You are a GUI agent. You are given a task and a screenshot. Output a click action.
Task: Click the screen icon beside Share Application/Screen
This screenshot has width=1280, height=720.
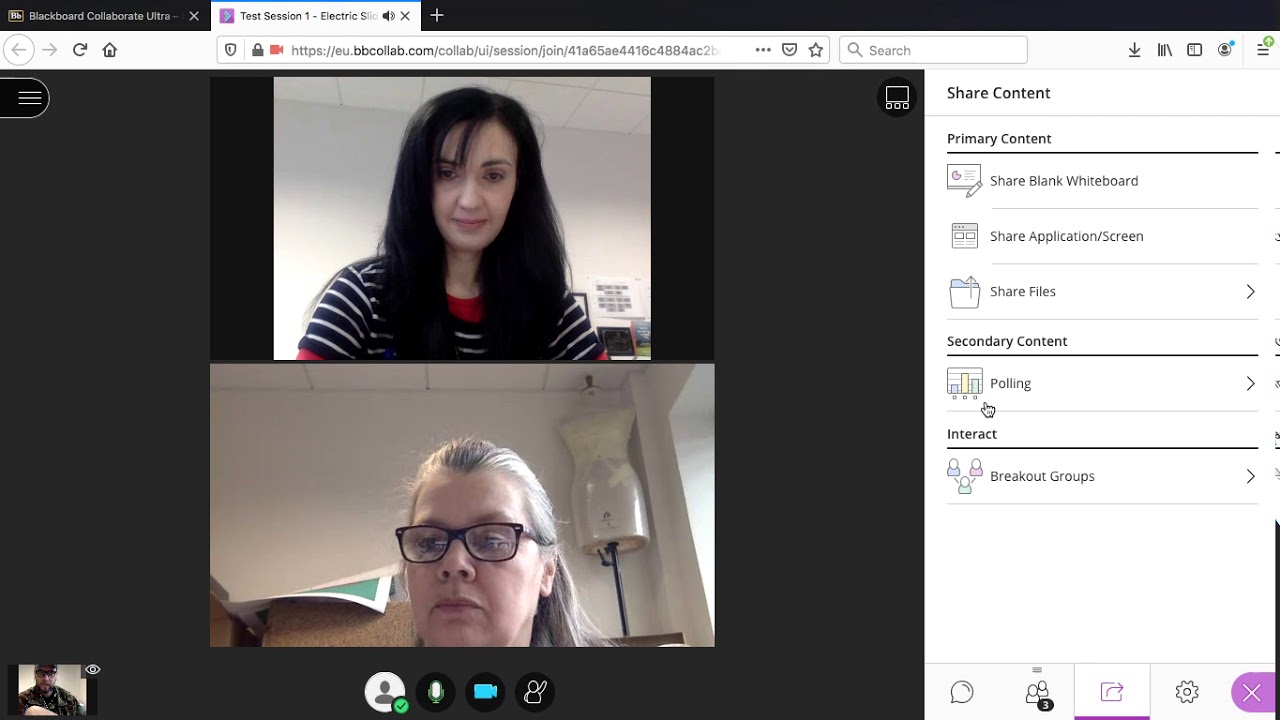pyautogui.click(x=965, y=236)
